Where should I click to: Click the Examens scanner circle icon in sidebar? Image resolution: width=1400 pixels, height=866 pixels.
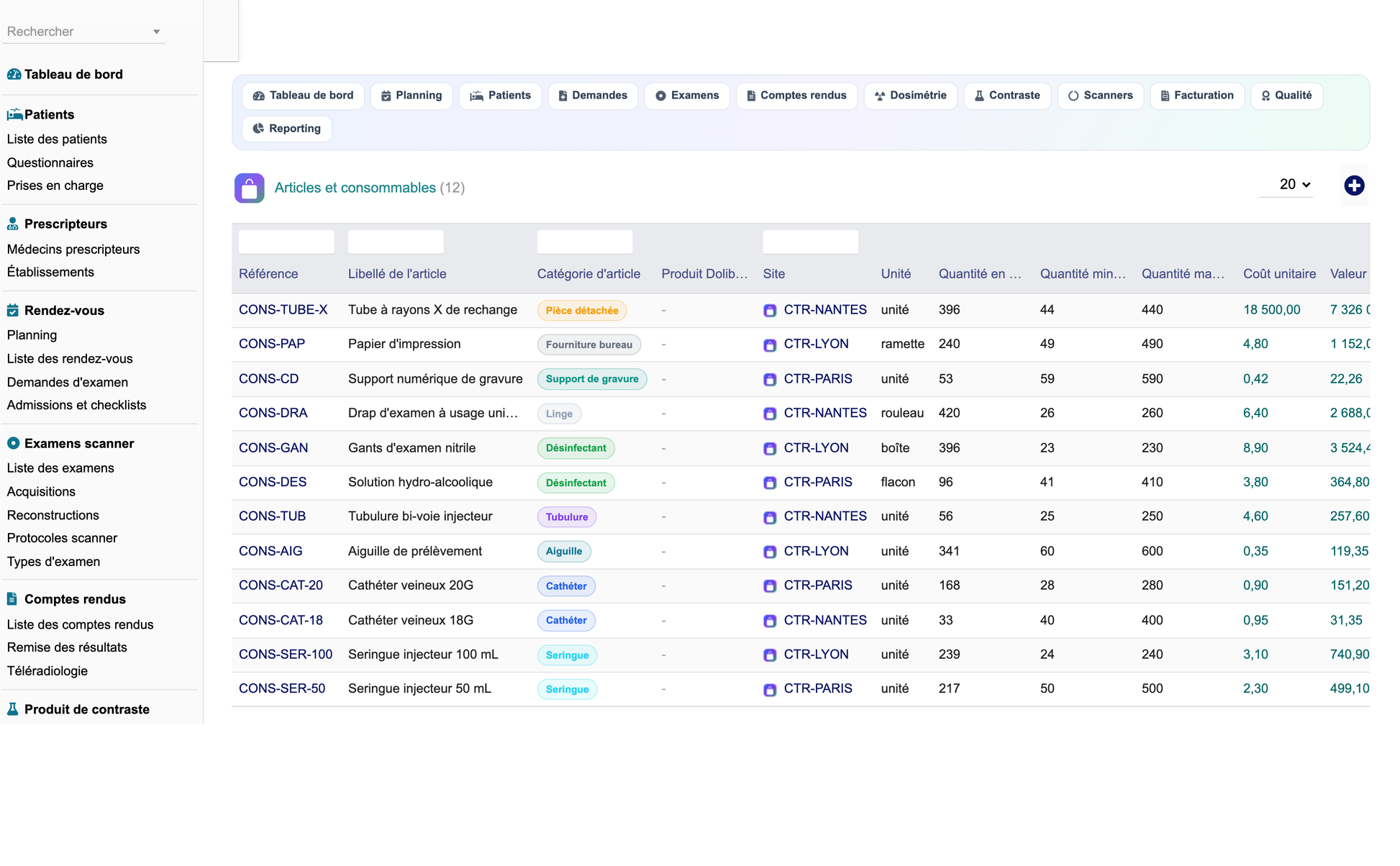pyautogui.click(x=13, y=443)
